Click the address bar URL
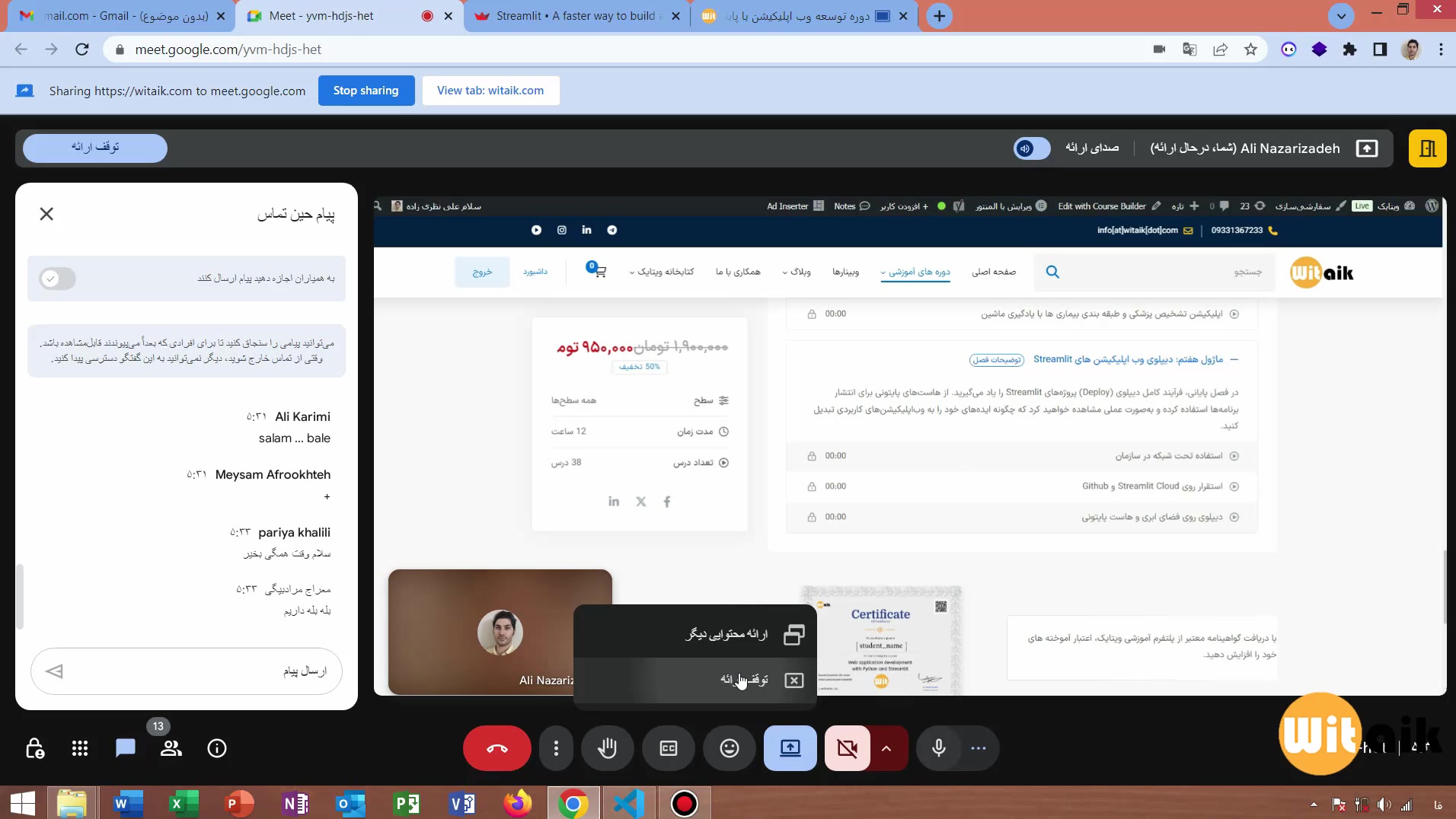 pos(228,49)
